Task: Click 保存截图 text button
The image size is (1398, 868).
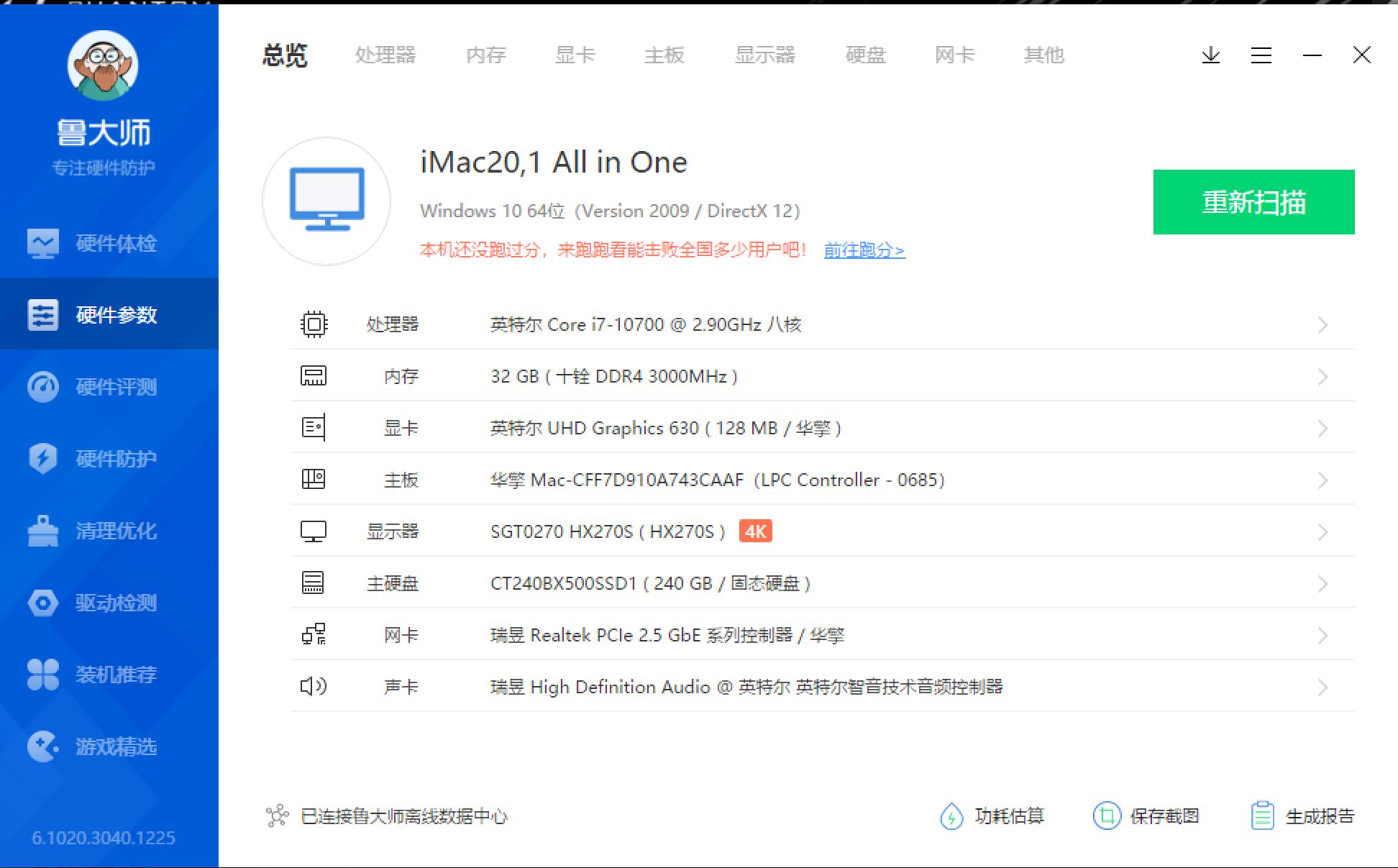Action: 1165,816
